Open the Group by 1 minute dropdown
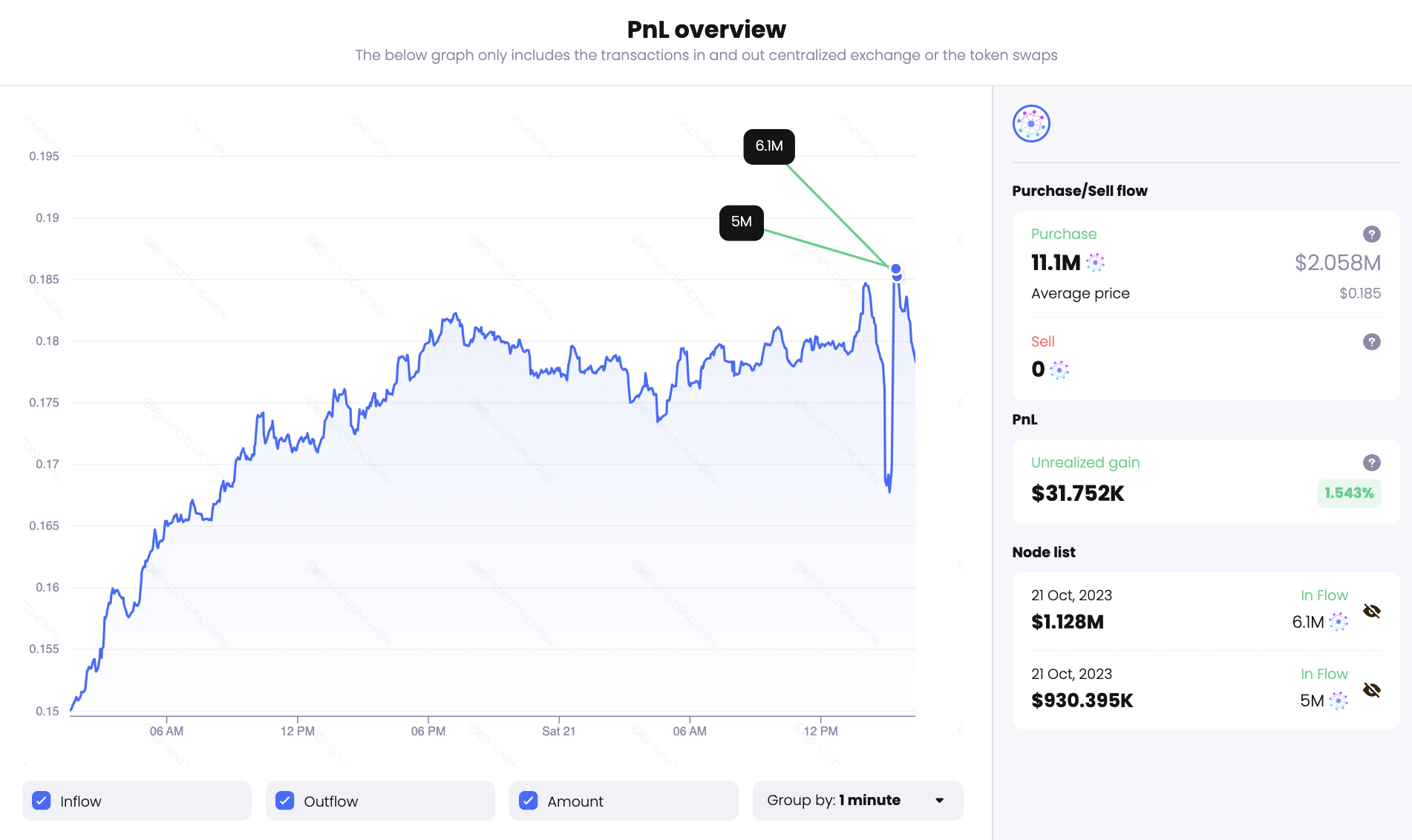The image size is (1412, 840). click(857, 800)
